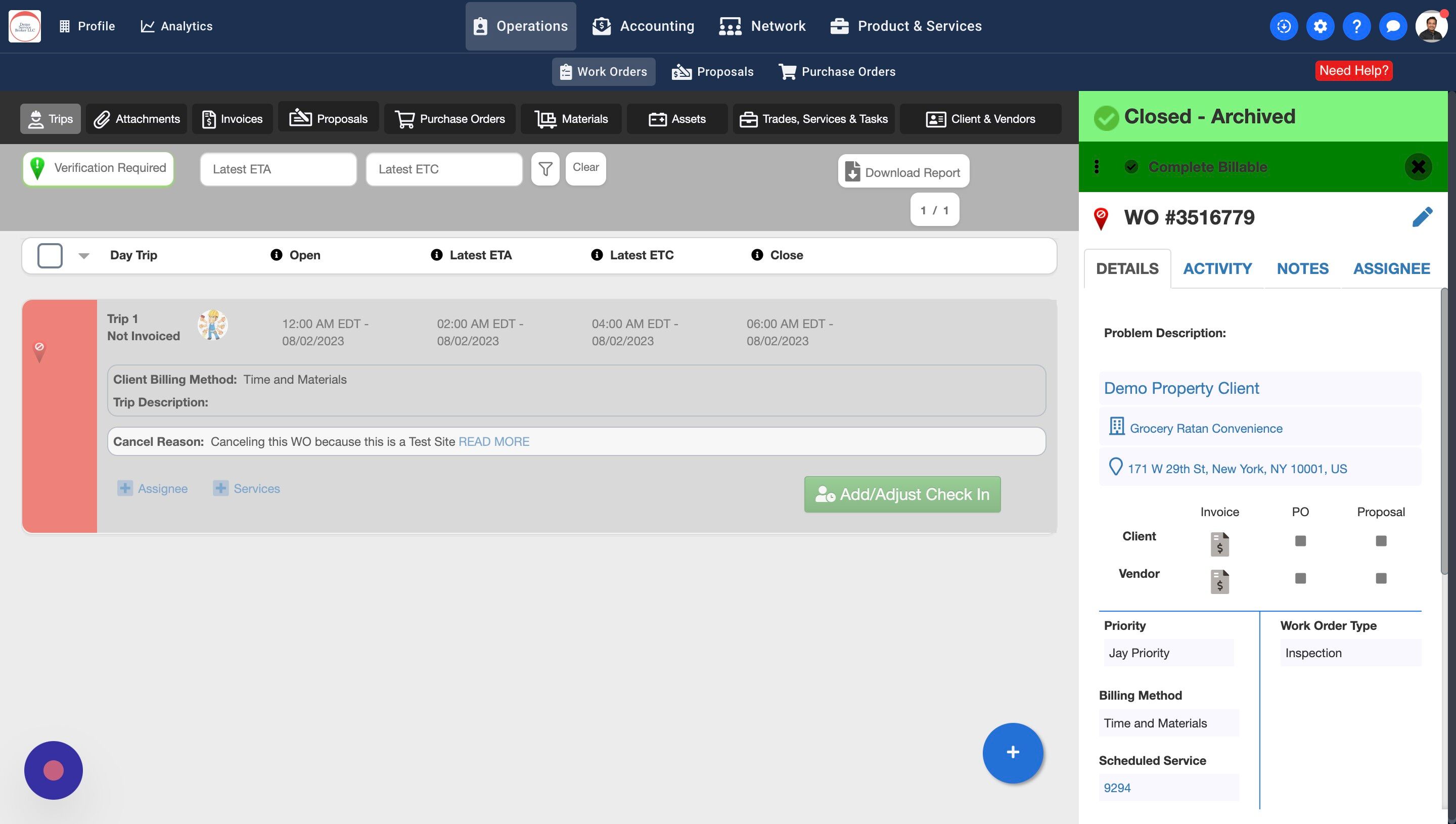
Task: Click the blue plus floating button
Action: click(x=1012, y=753)
